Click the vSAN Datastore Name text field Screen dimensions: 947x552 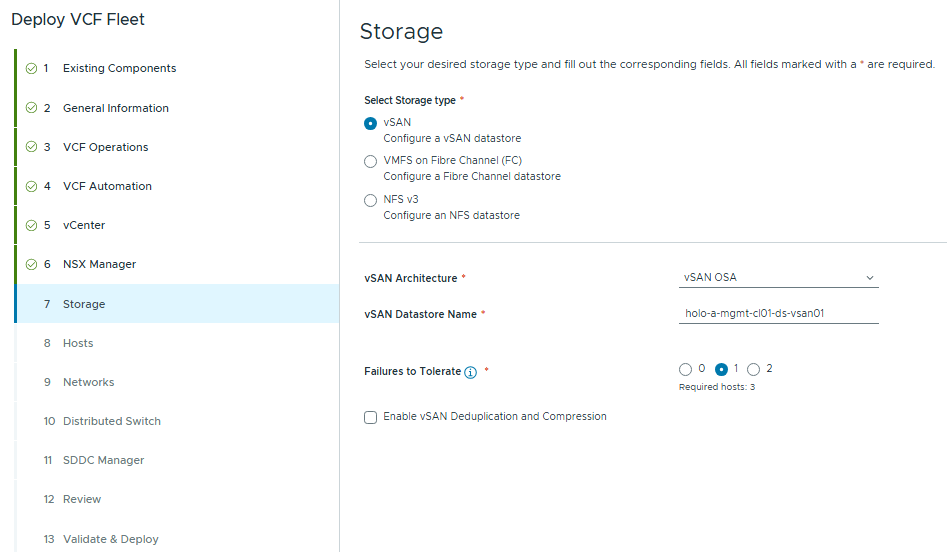[x=777, y=313]
